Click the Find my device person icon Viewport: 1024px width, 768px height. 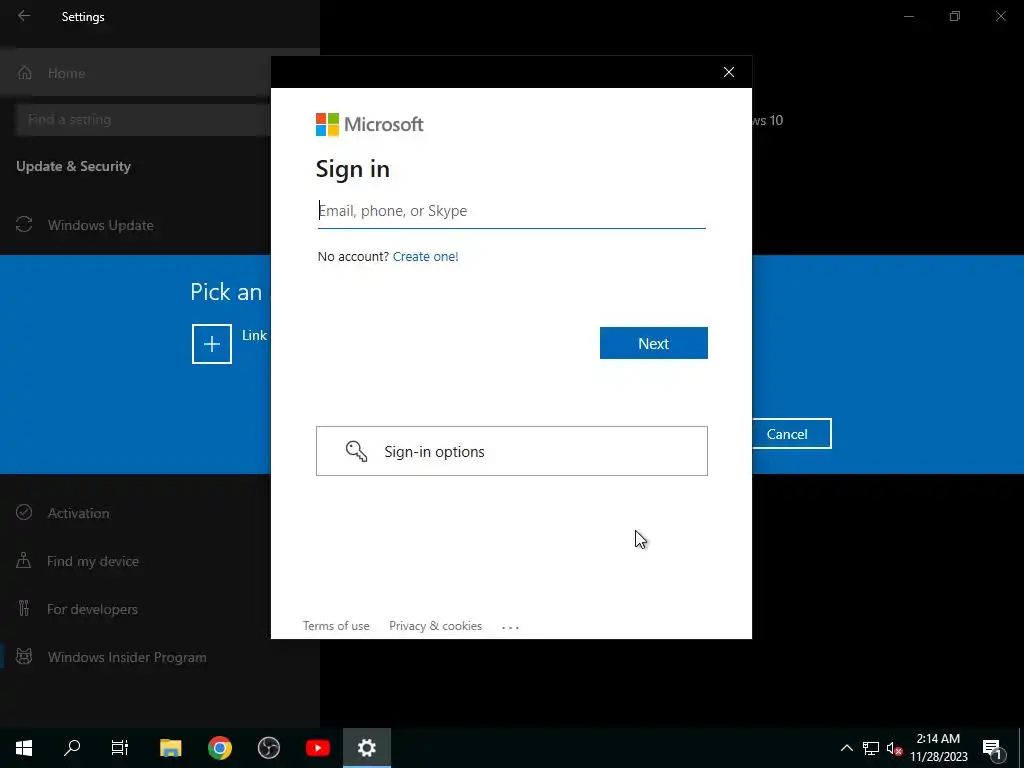(x=24, y=560)
